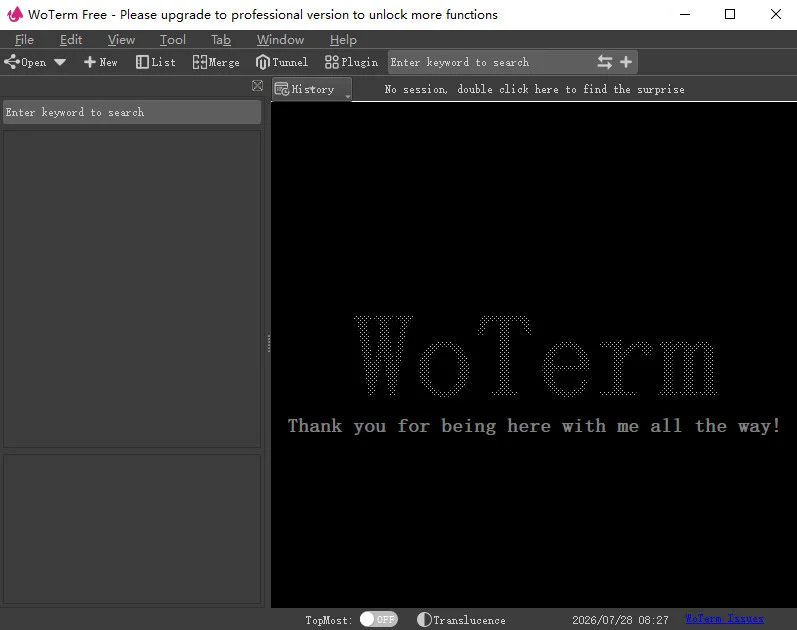
Task: Expand the dropdown arrow beside Open
Action: coord(60,62)
